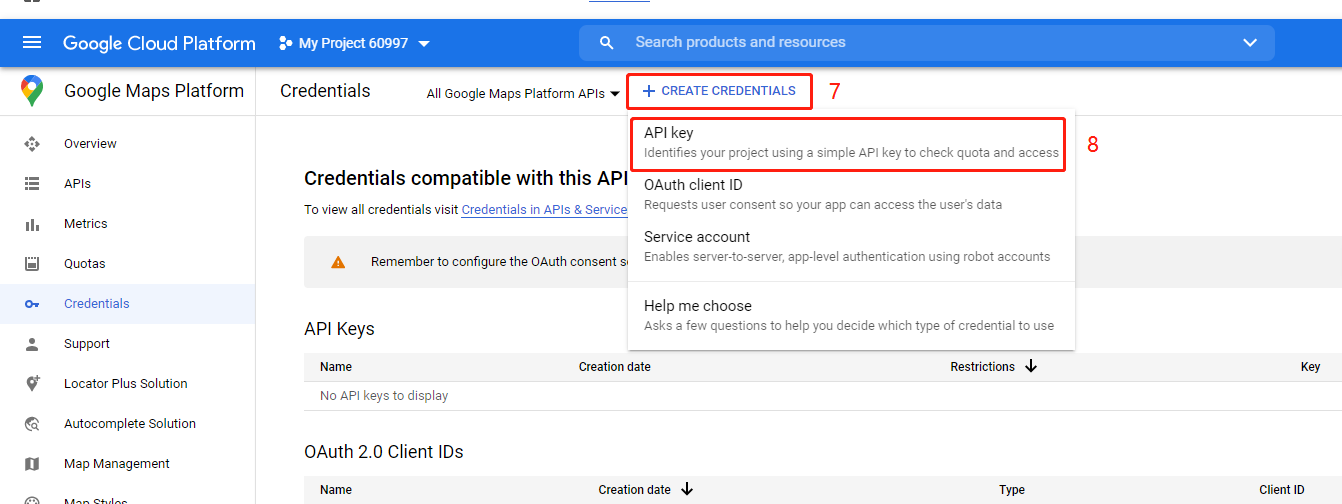This screenshot has height=504, width=1342.
Task: Open the hamburger navigation menu
Action: coord(32,43)
